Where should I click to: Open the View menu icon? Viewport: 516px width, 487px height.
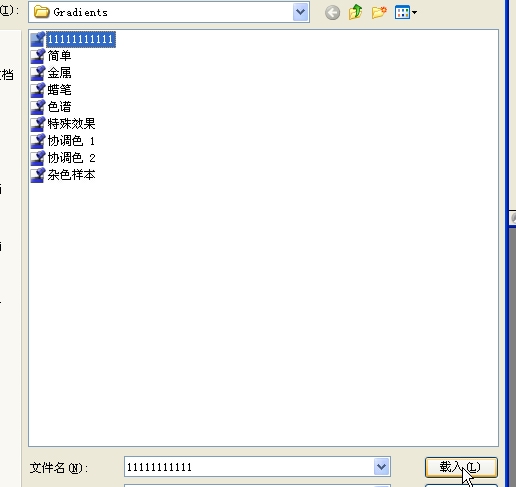tap(402, 13)
